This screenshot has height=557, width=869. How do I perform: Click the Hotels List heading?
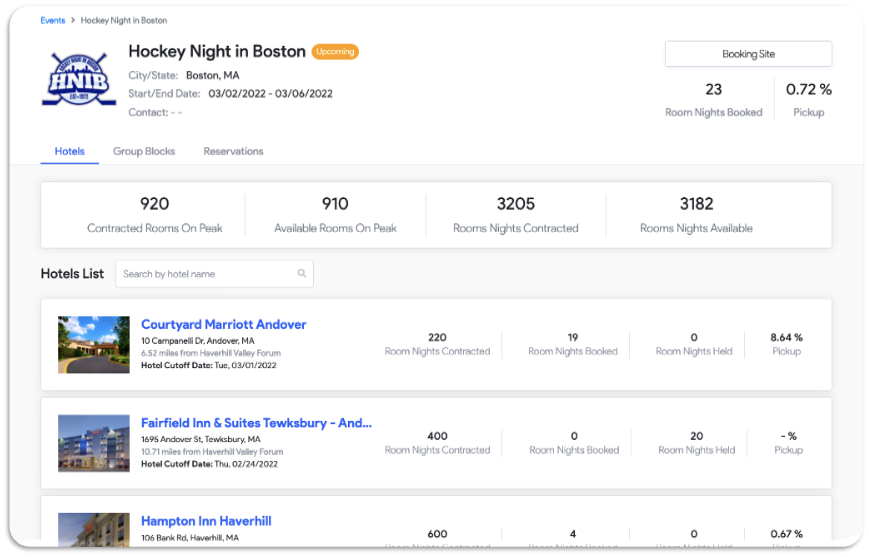tap(72, 274)
